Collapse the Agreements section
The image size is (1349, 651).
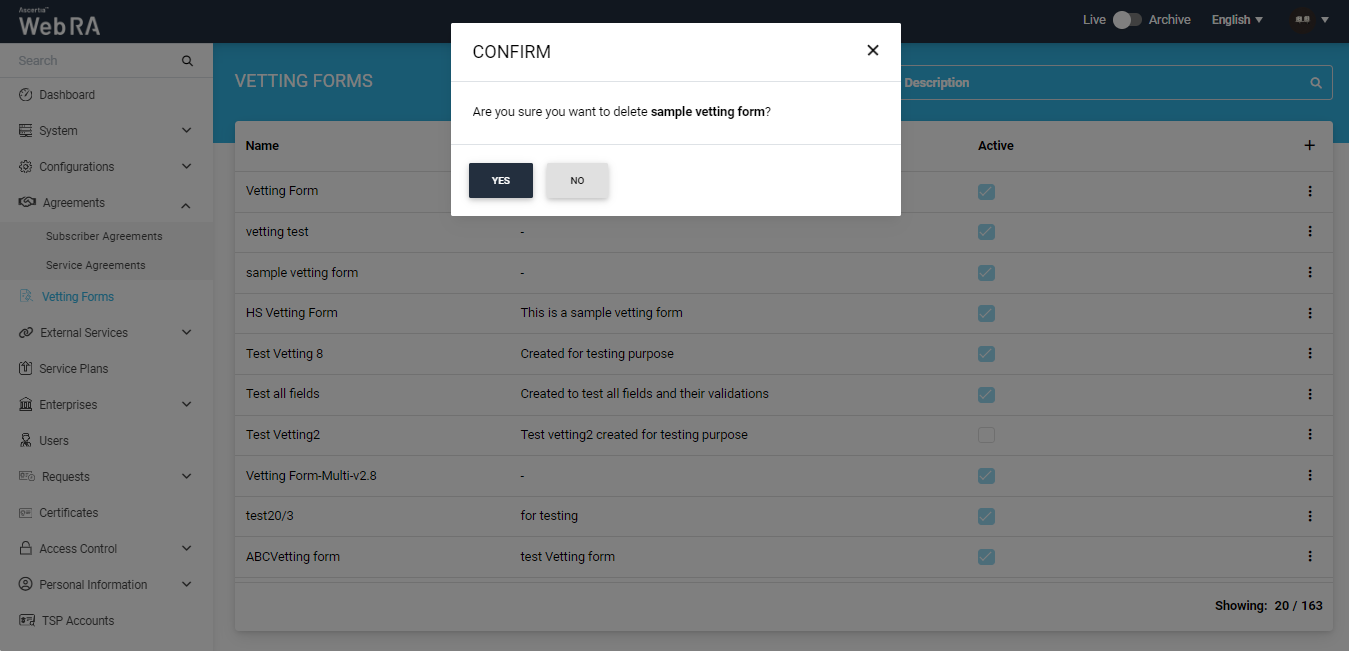click(187, 204)
